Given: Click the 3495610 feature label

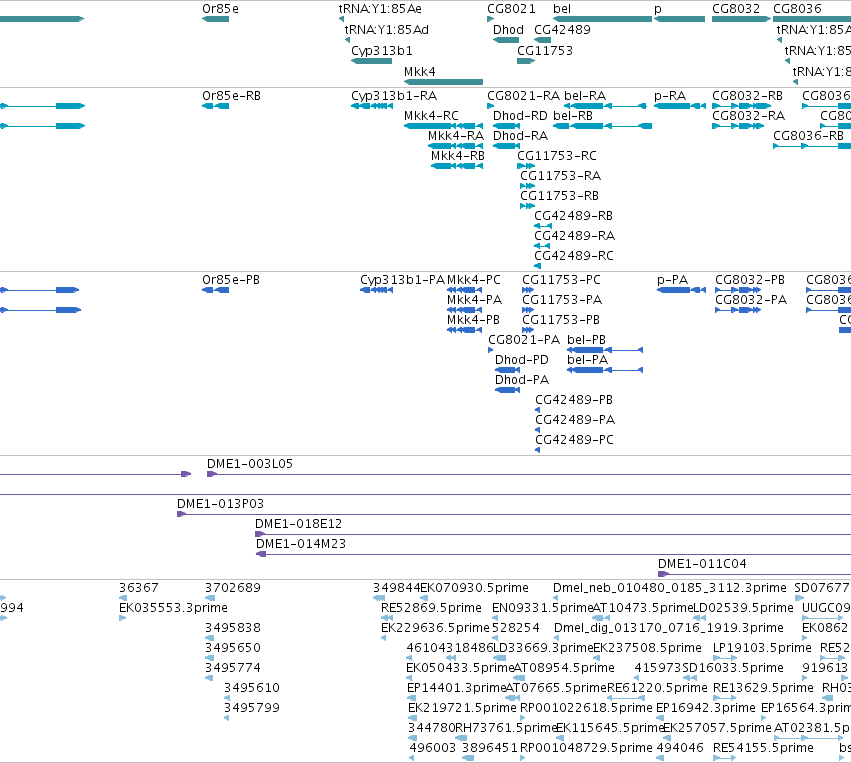Looking at the screenshot, I should [251, 688].
